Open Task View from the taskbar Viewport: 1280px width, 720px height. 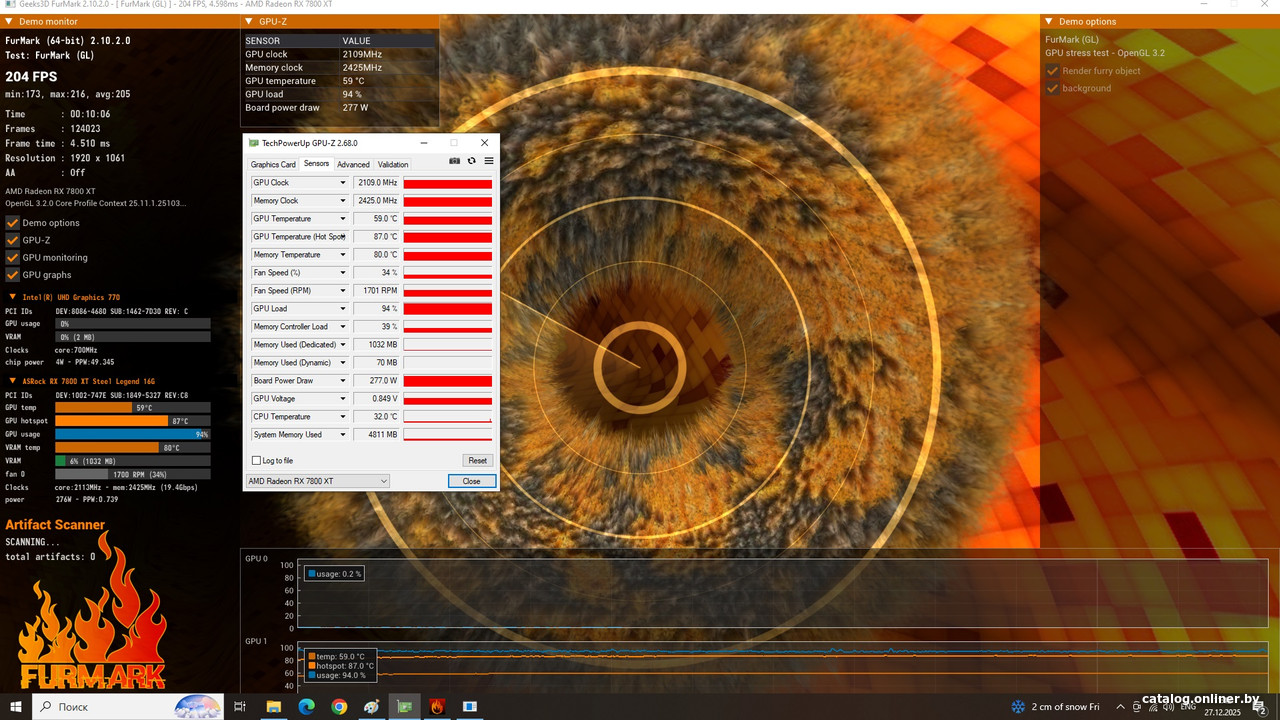(x=240, y=707)
